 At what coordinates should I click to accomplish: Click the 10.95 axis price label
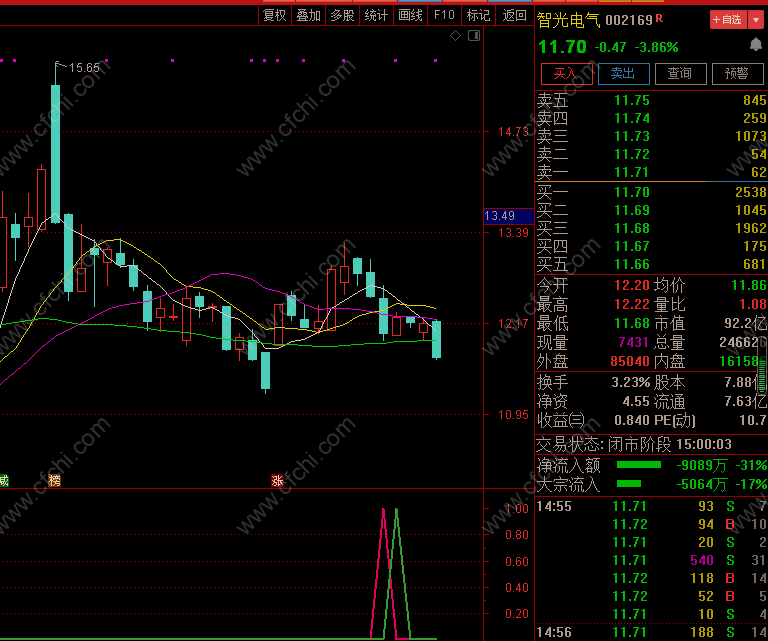point(513,415)
